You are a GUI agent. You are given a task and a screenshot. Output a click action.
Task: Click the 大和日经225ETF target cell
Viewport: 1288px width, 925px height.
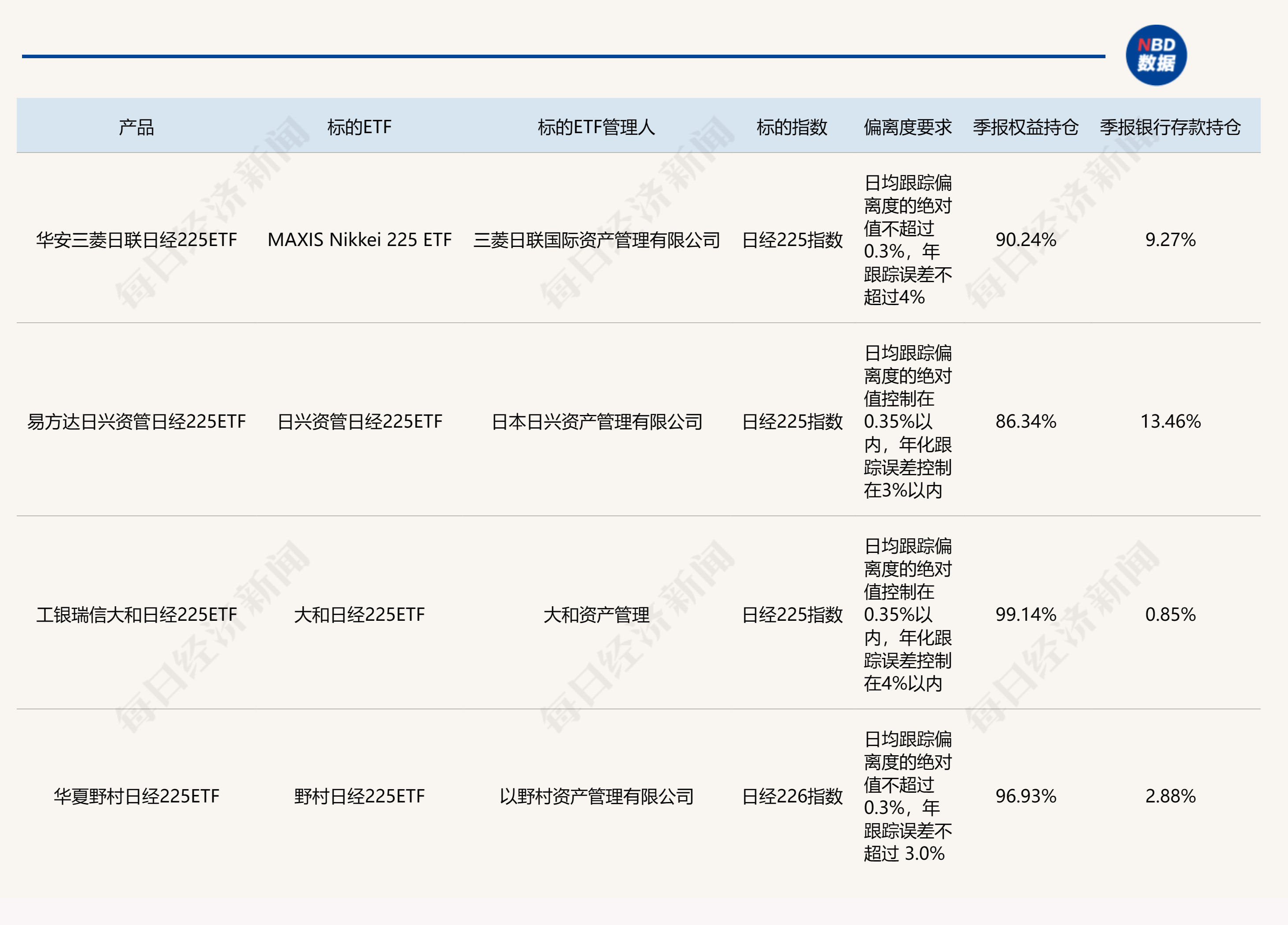pyautogui.click(x=359, y=615)
